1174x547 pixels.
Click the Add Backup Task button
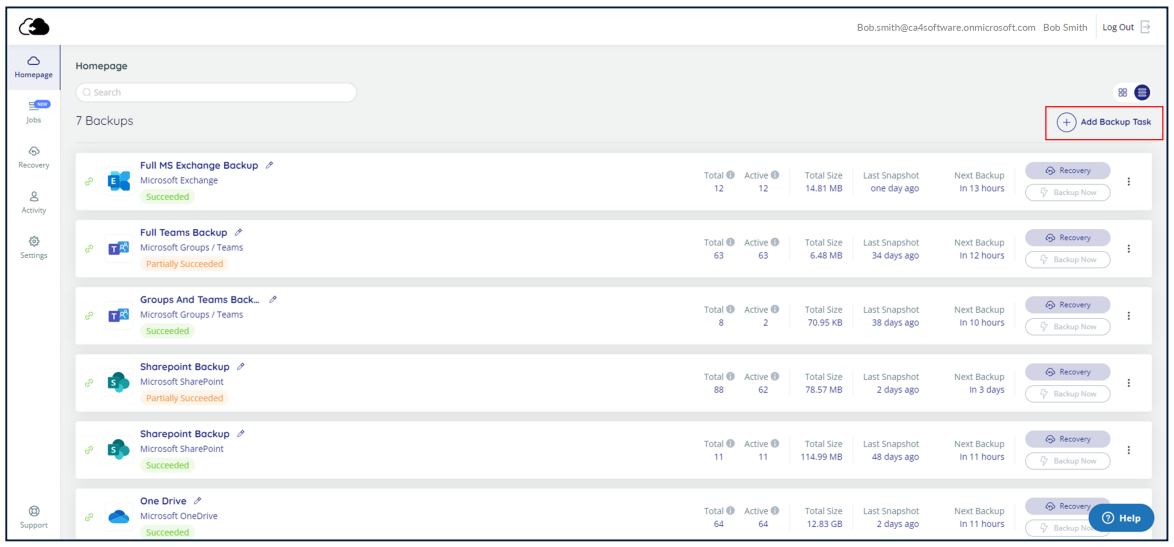[x=1105, y=122]
